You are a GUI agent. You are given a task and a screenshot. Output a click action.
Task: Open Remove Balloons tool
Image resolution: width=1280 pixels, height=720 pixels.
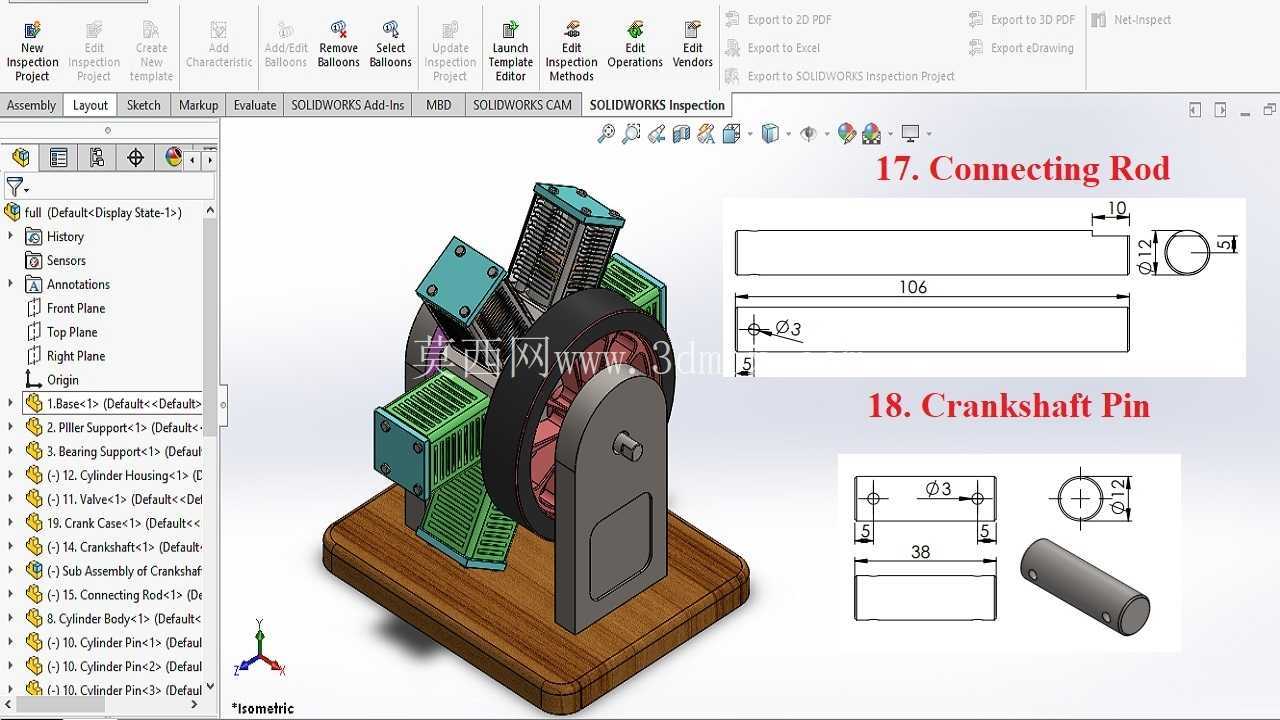[x=339, y=45]
